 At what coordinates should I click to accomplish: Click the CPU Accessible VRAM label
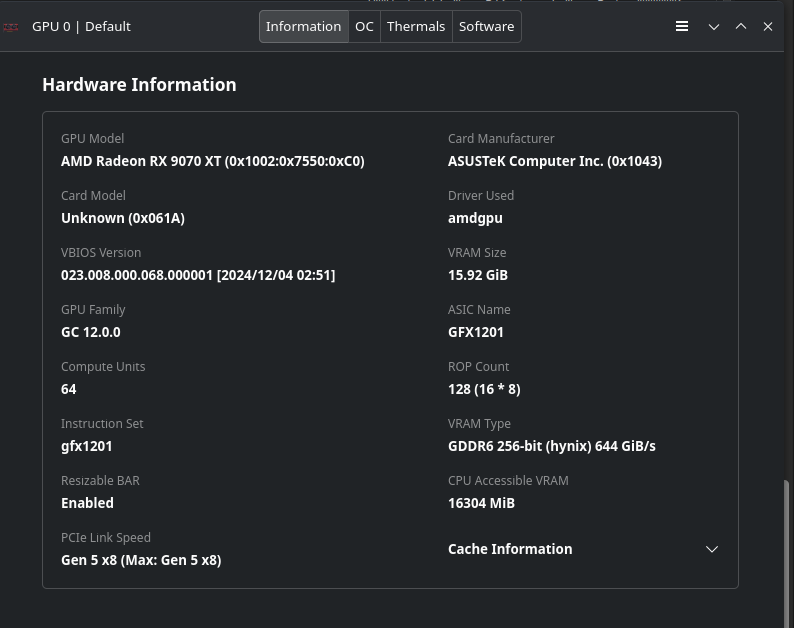pyautogui.click(x=508, y=481)
